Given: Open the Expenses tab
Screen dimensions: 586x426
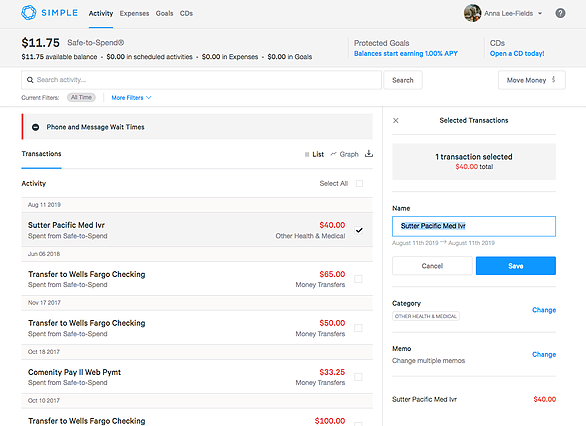Looking at the screenshot, I should 134,13.
